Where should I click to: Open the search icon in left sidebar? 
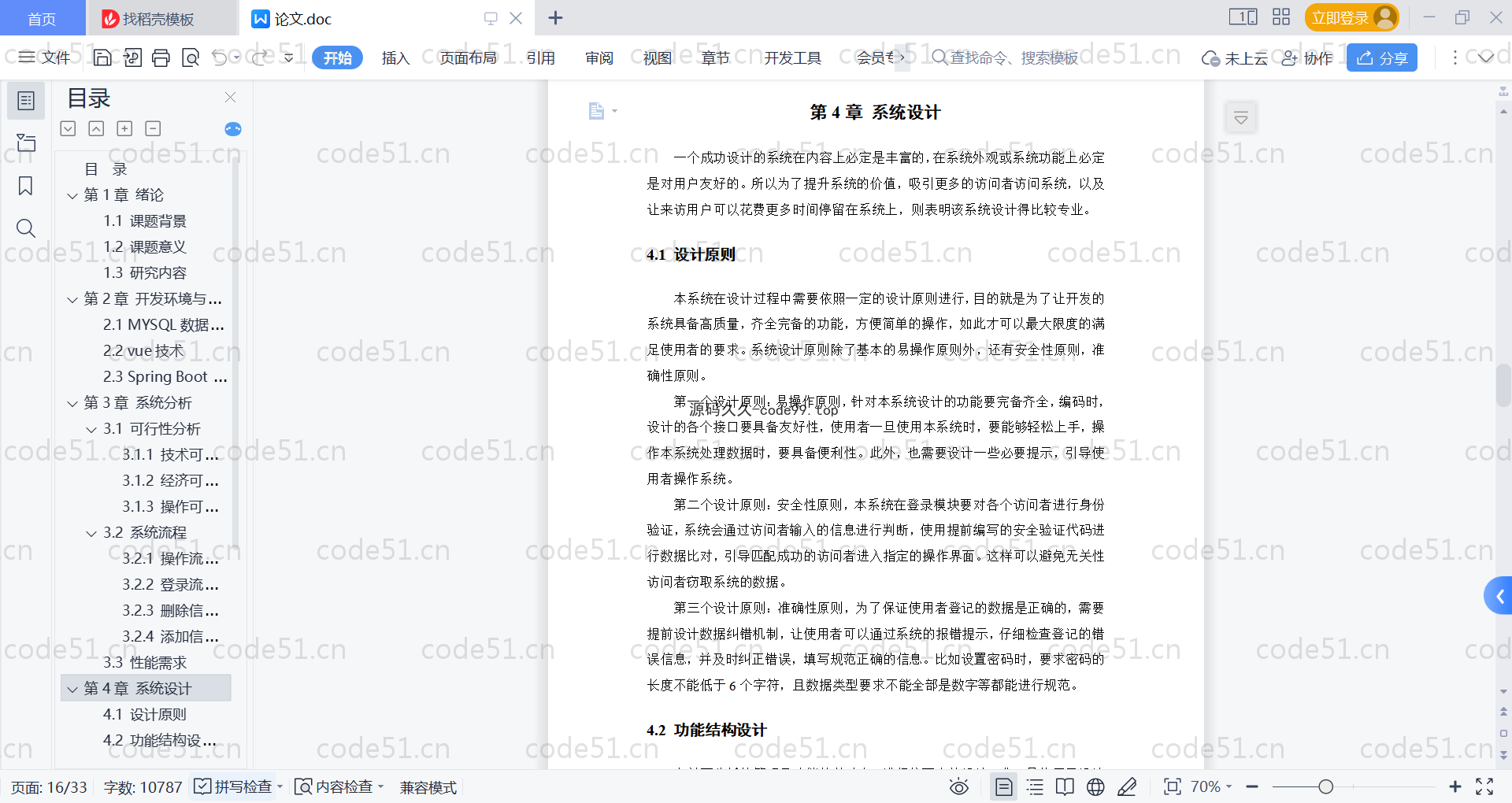pos(26,228)
